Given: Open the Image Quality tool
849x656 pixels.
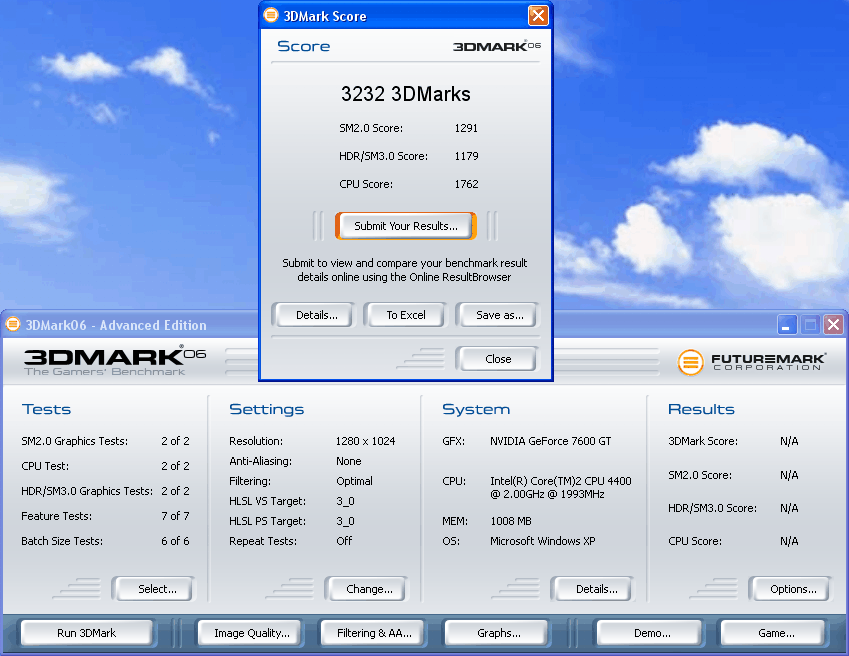Looking at the screenshot, I should coord(252,633).
